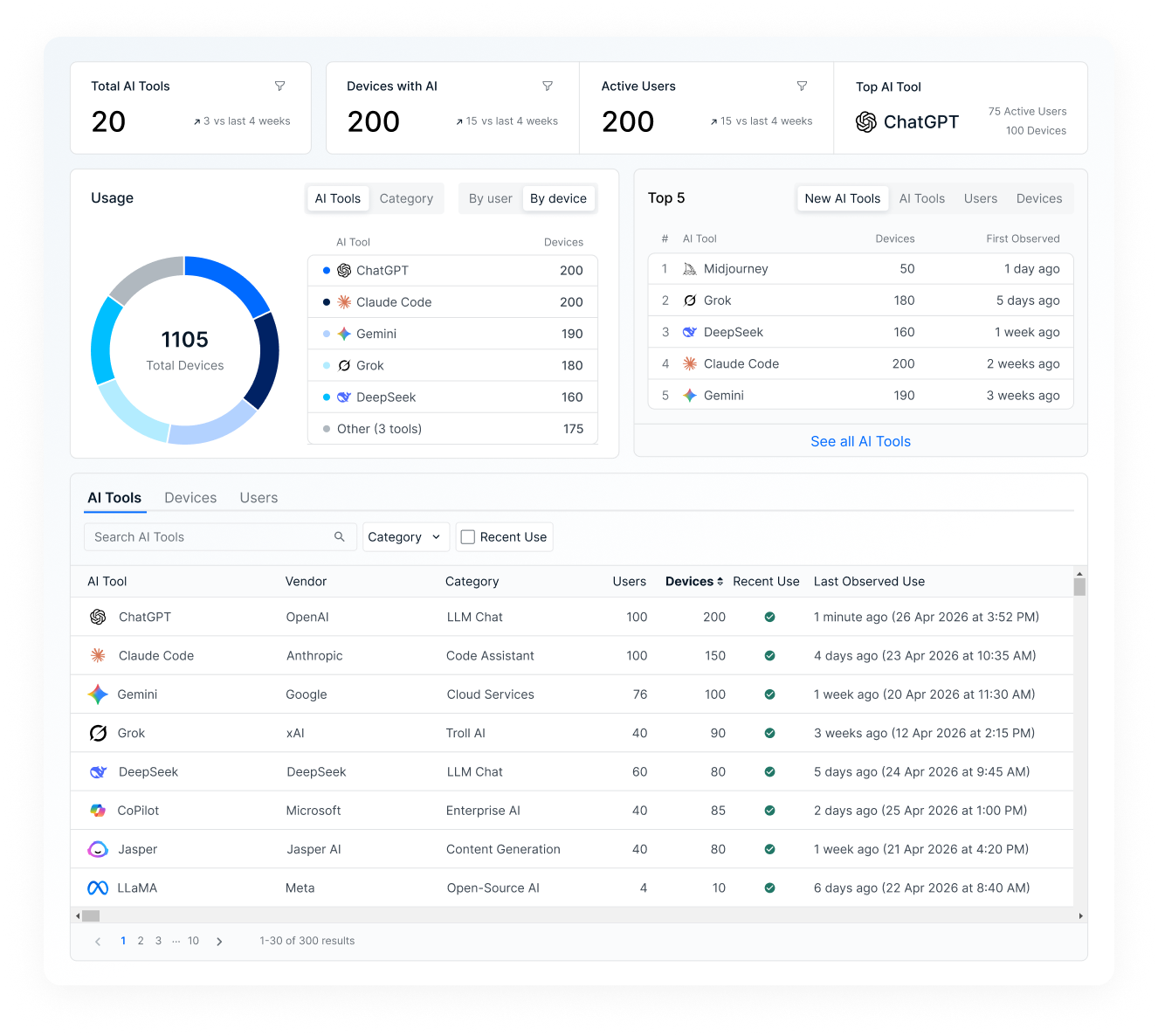
Task: Click the ChatGPT row's recent use checkmark
Action: coord(769,617)
